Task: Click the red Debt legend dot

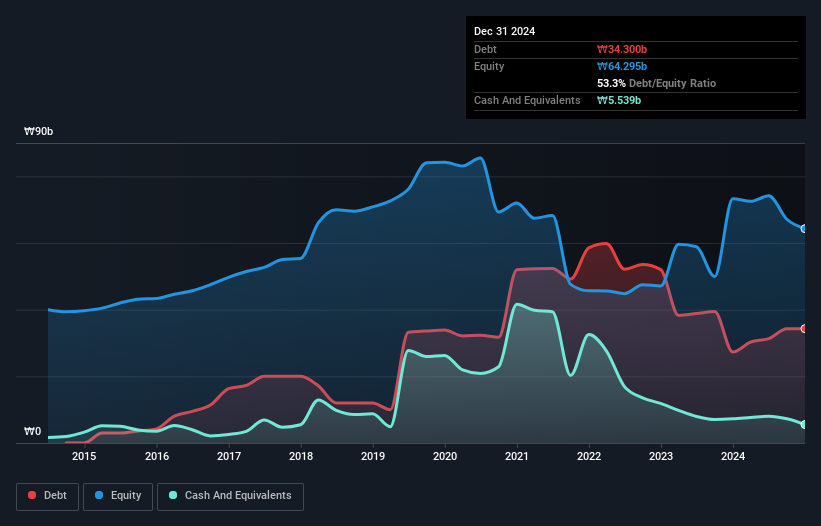Action: 32,495
